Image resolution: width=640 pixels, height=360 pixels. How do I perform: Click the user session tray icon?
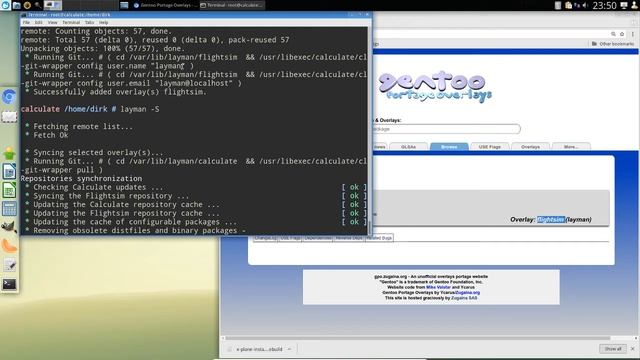[634, 5]
